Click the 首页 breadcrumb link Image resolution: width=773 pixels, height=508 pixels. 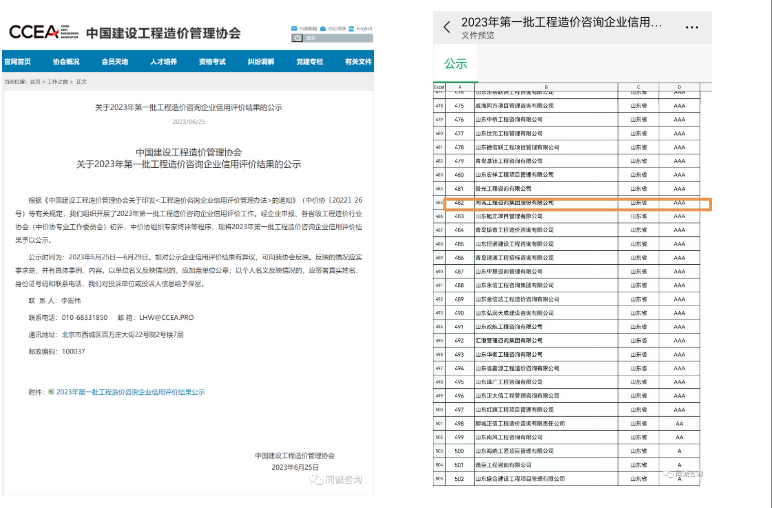point(35,82)
